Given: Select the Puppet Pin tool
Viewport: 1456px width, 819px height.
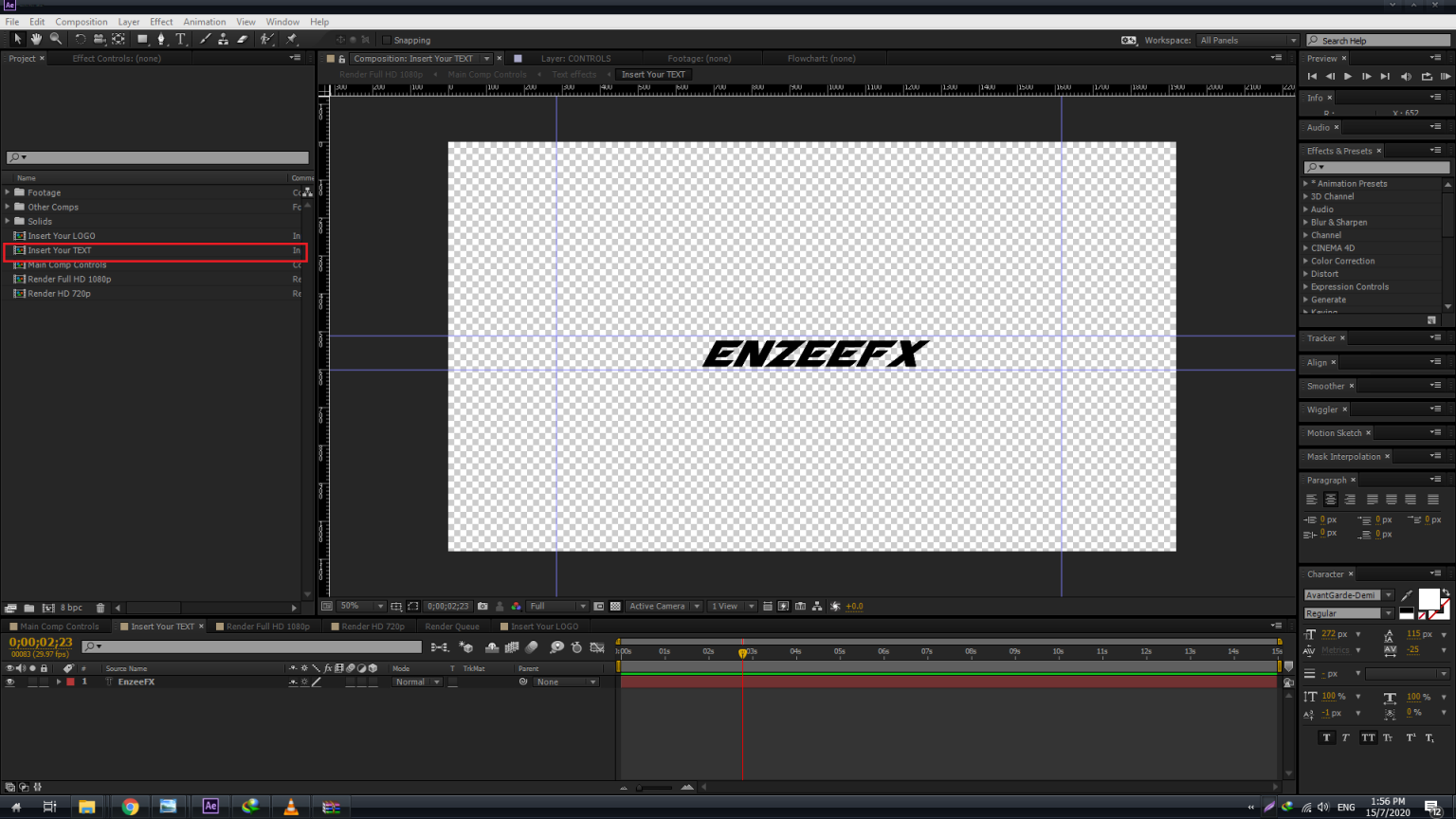Looking at the screenshot, I should [291, 39].
